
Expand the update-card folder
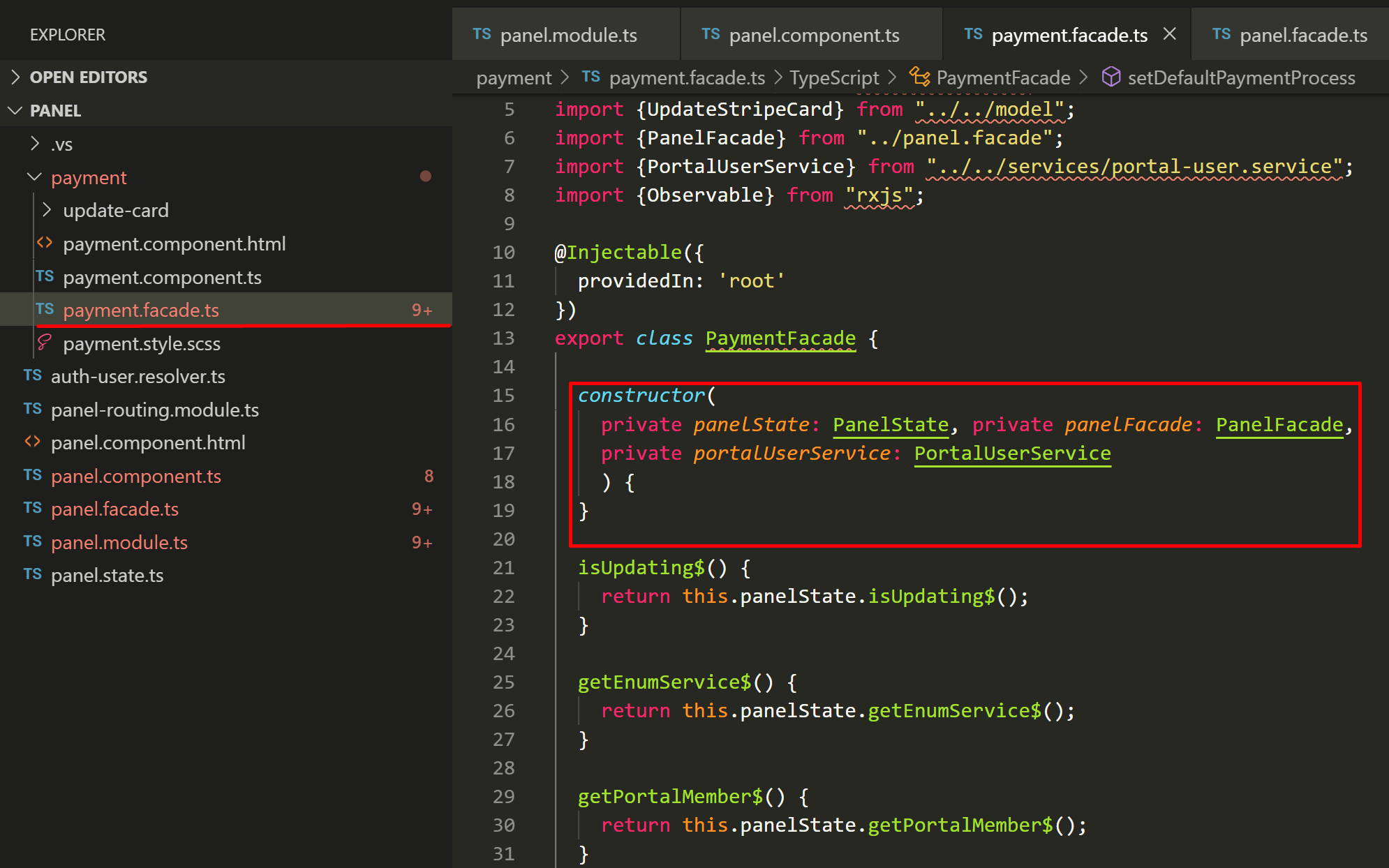pos(47,210)
